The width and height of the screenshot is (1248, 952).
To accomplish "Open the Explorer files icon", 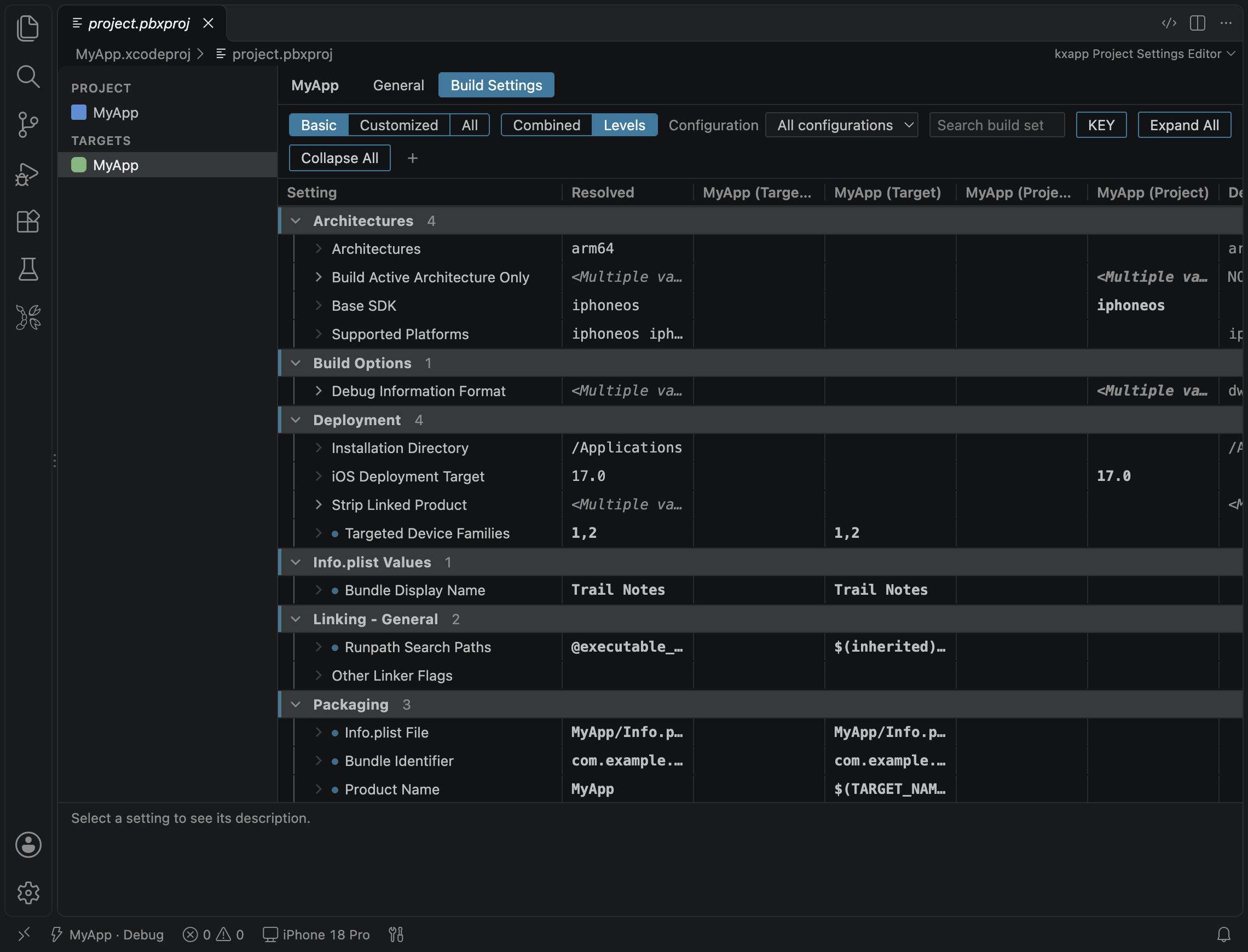I will [28, 28].
